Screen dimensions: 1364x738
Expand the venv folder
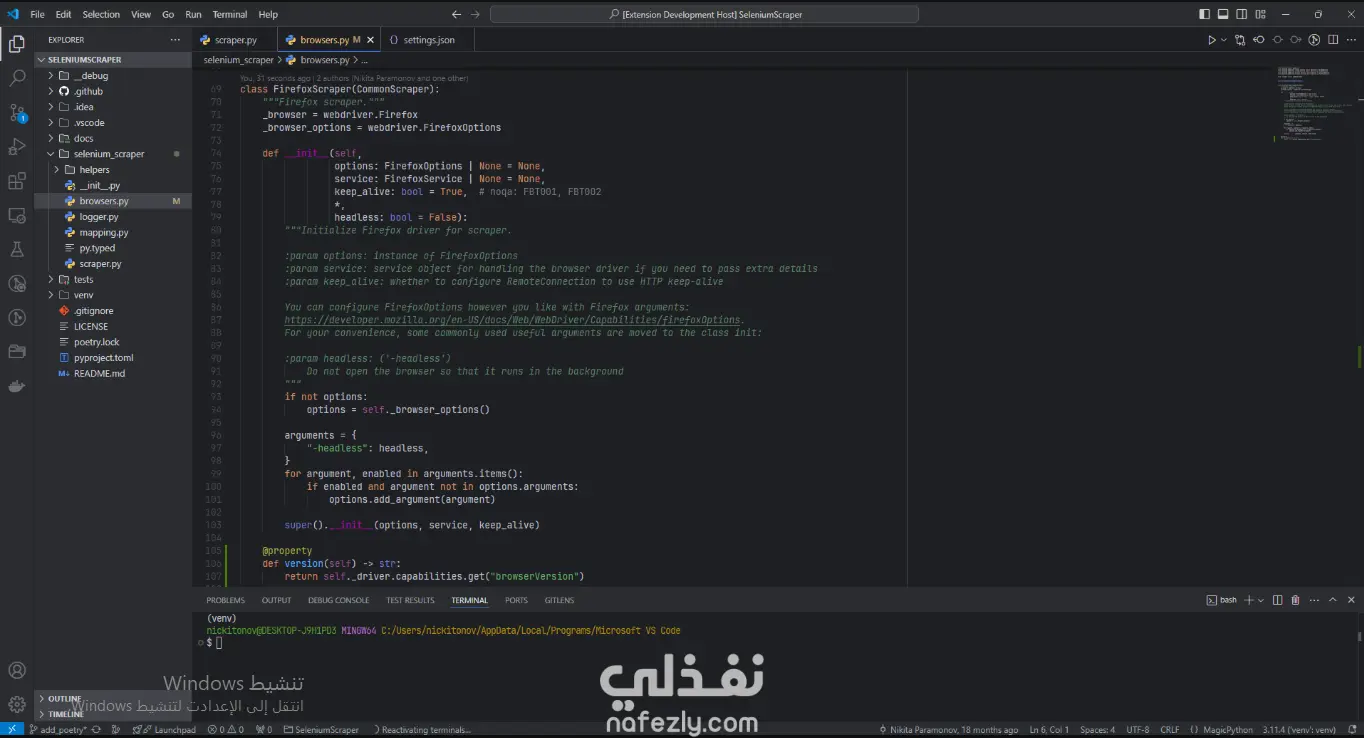point(83,295)
